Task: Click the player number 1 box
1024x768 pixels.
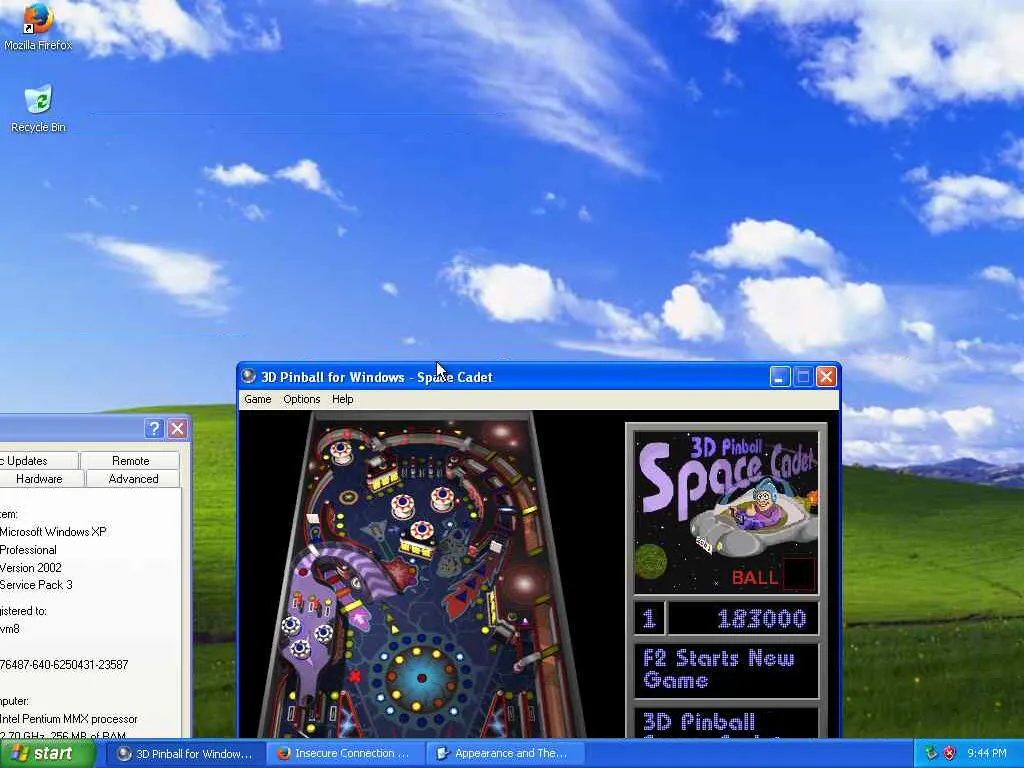Action: pos(649,618)
